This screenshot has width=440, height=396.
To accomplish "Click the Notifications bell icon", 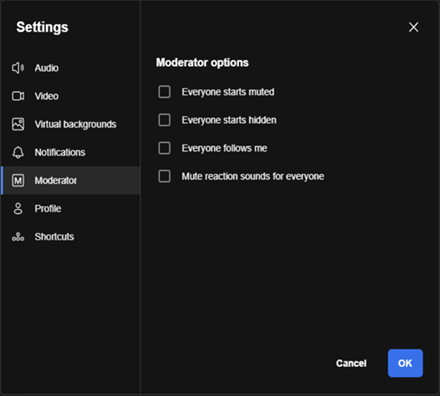I will pos(18,152).
